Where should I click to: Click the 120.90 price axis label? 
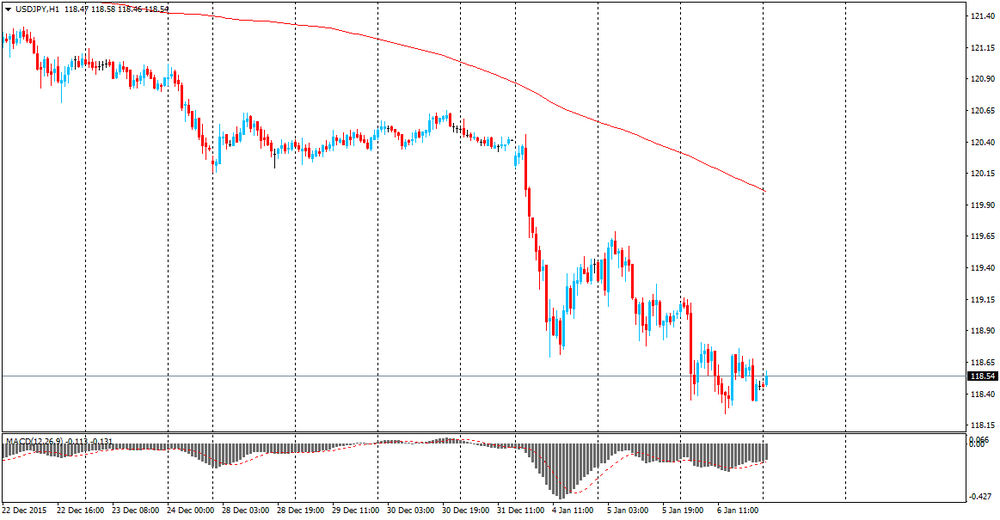pos(983,79)
